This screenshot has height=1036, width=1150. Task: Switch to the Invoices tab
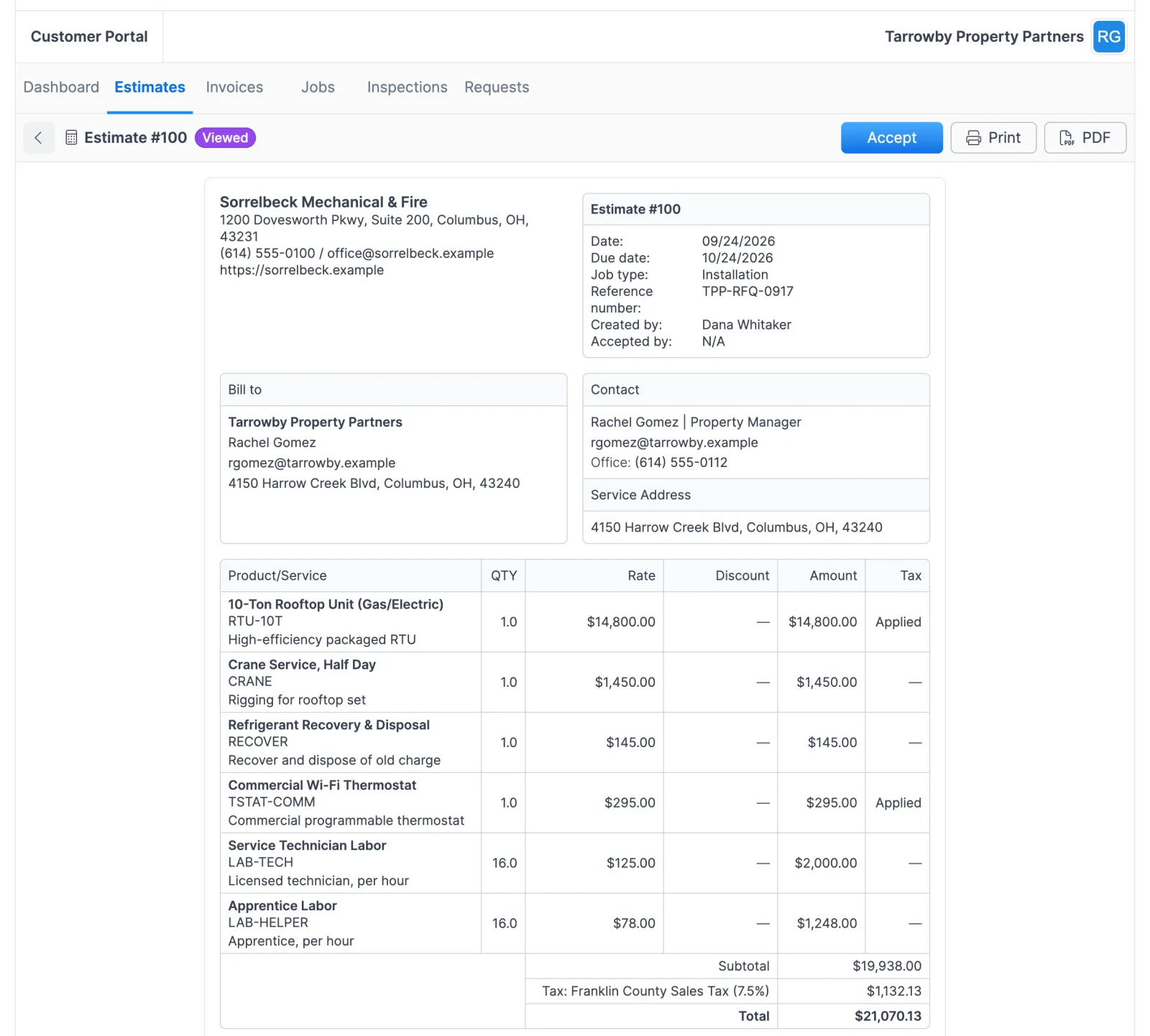(x=234, y=87)
